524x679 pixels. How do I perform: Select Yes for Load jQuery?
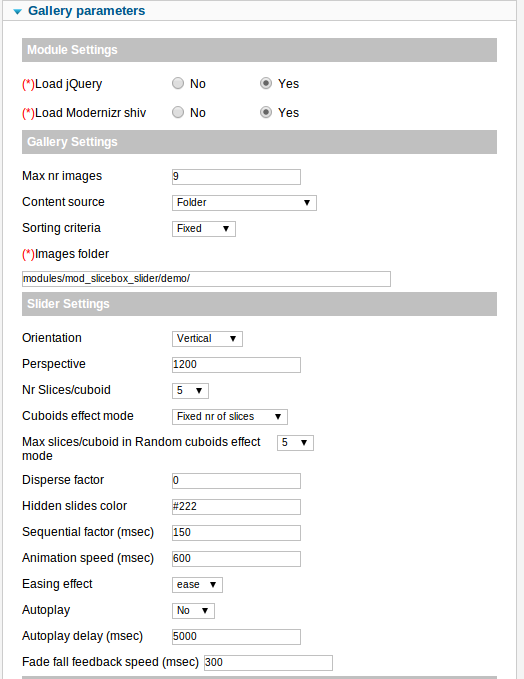pos(266,83)
